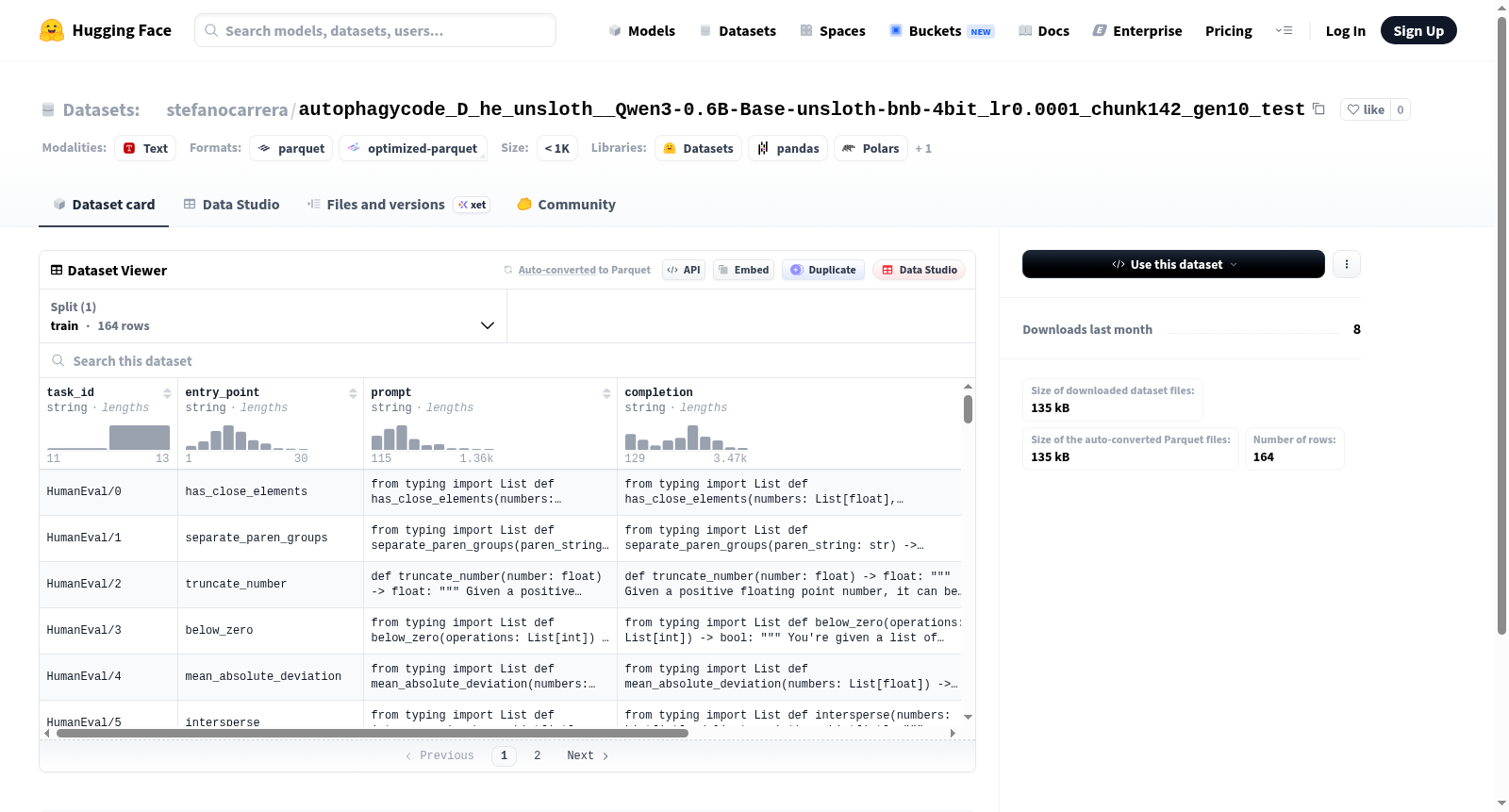Sort by the entry_point column
1509x812 pixels.
tap(353, 393)
